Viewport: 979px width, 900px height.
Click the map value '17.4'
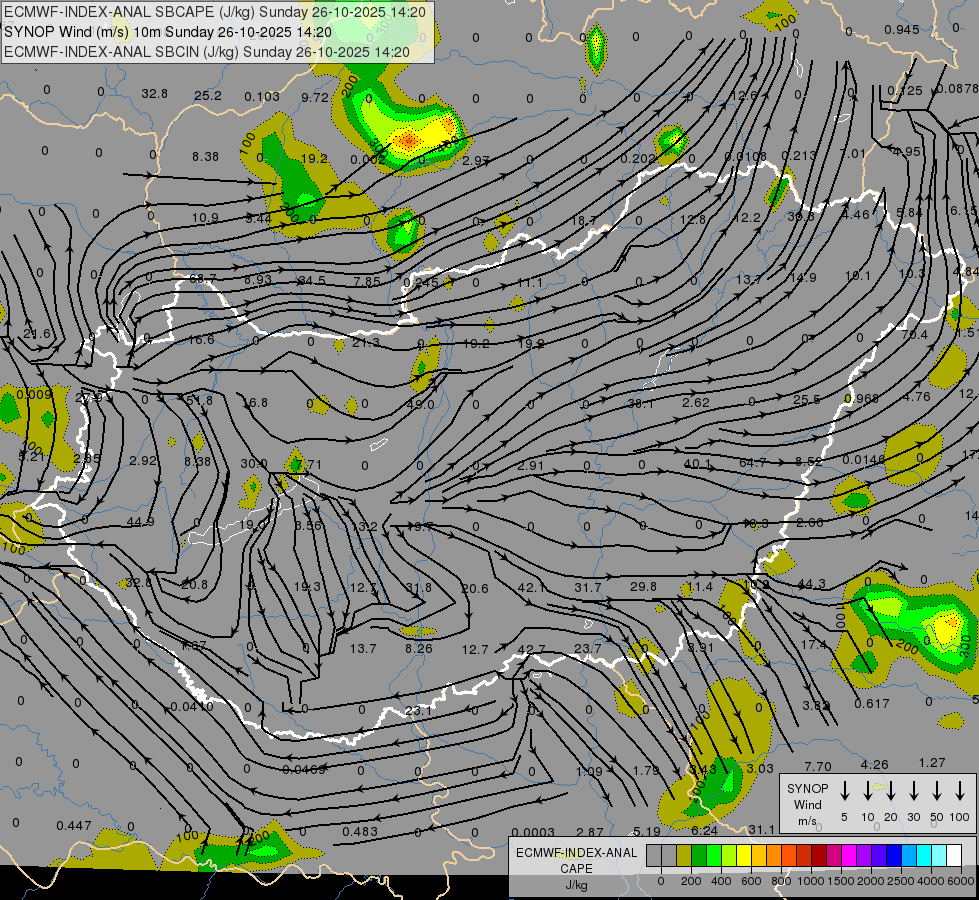[x=813, y=644]
